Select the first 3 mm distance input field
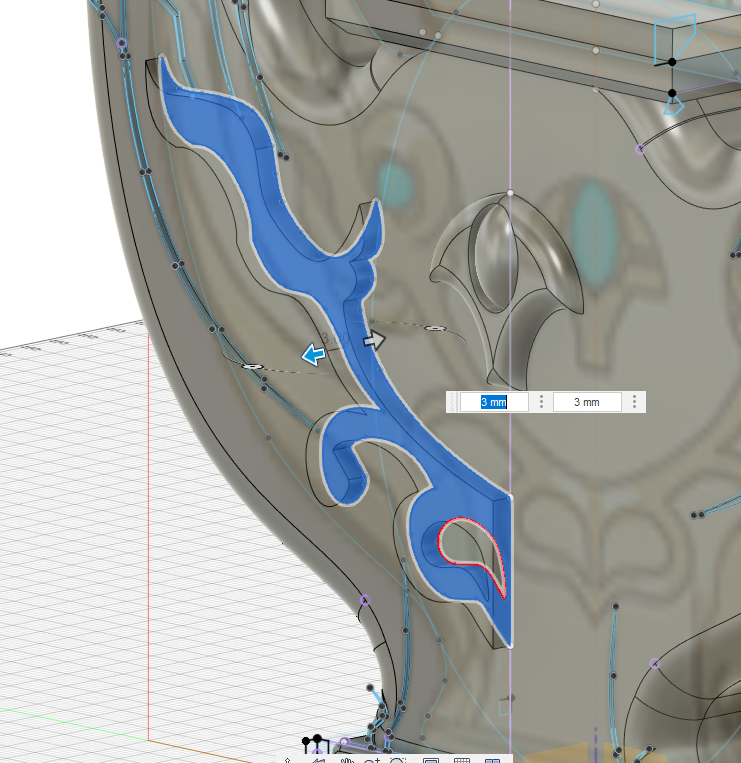Screen dimensions: 741x763 point(494,402)
